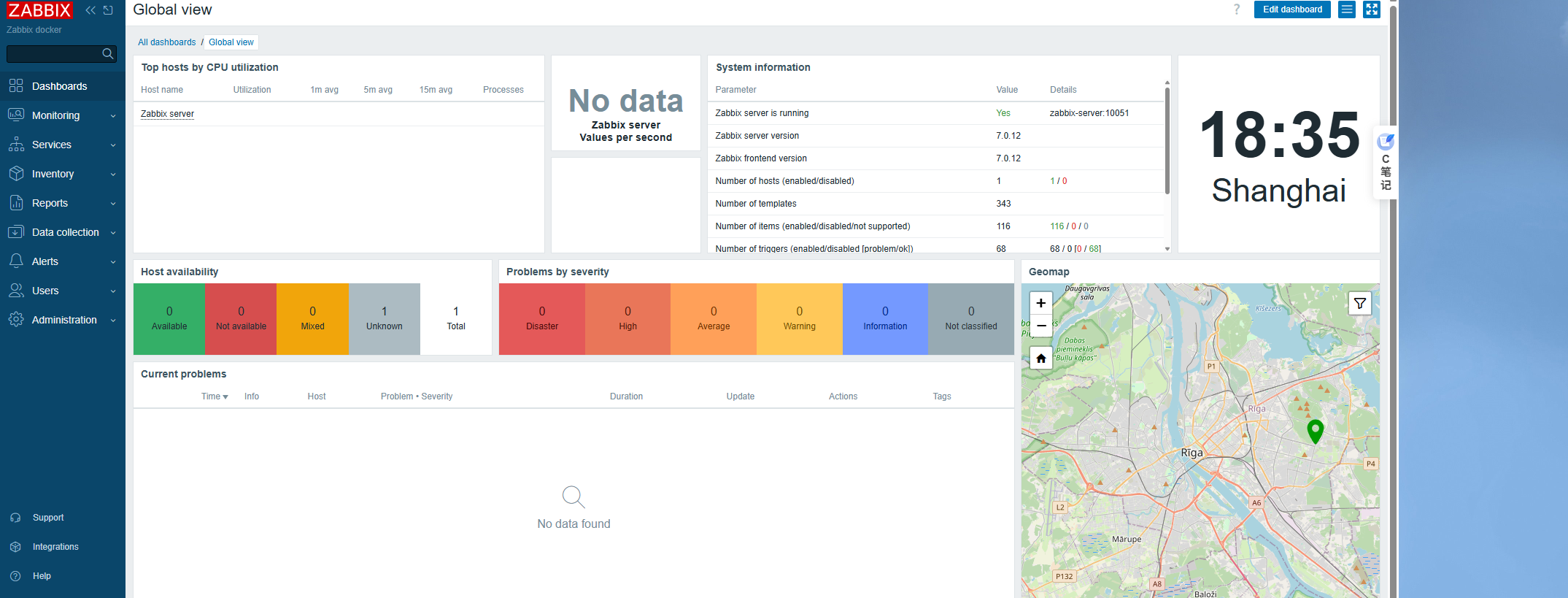The height and width of the screenshot is (598, 1568).
Task: Click the Unknown hosts tile
Action: pos(385,319)
